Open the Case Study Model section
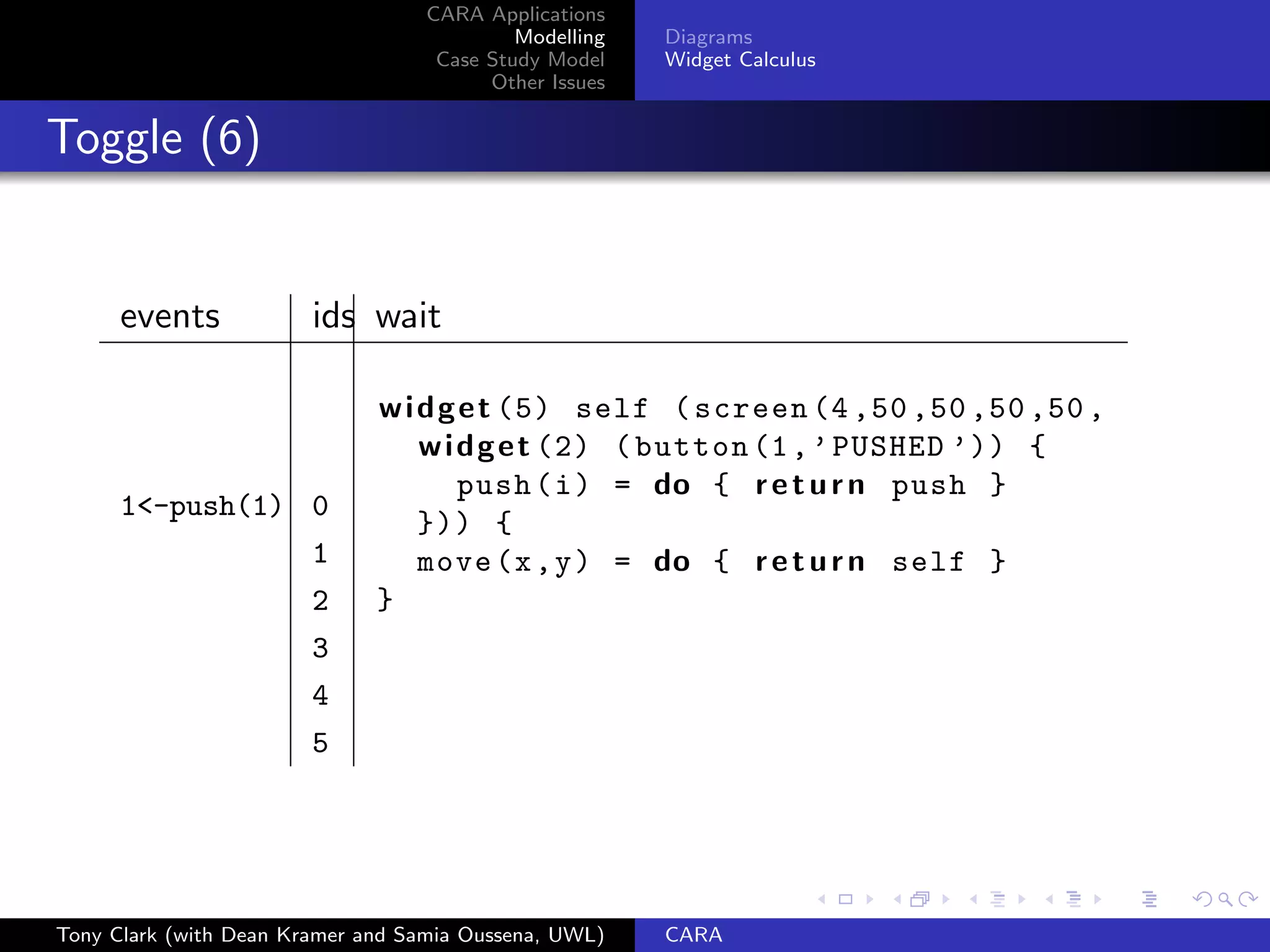Viewport: 1270px width, 952px height. click(520, 59)
